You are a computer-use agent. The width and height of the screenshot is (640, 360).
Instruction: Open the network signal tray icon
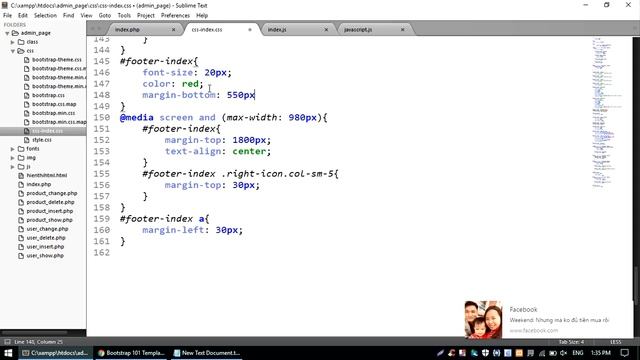pos(542,353)
